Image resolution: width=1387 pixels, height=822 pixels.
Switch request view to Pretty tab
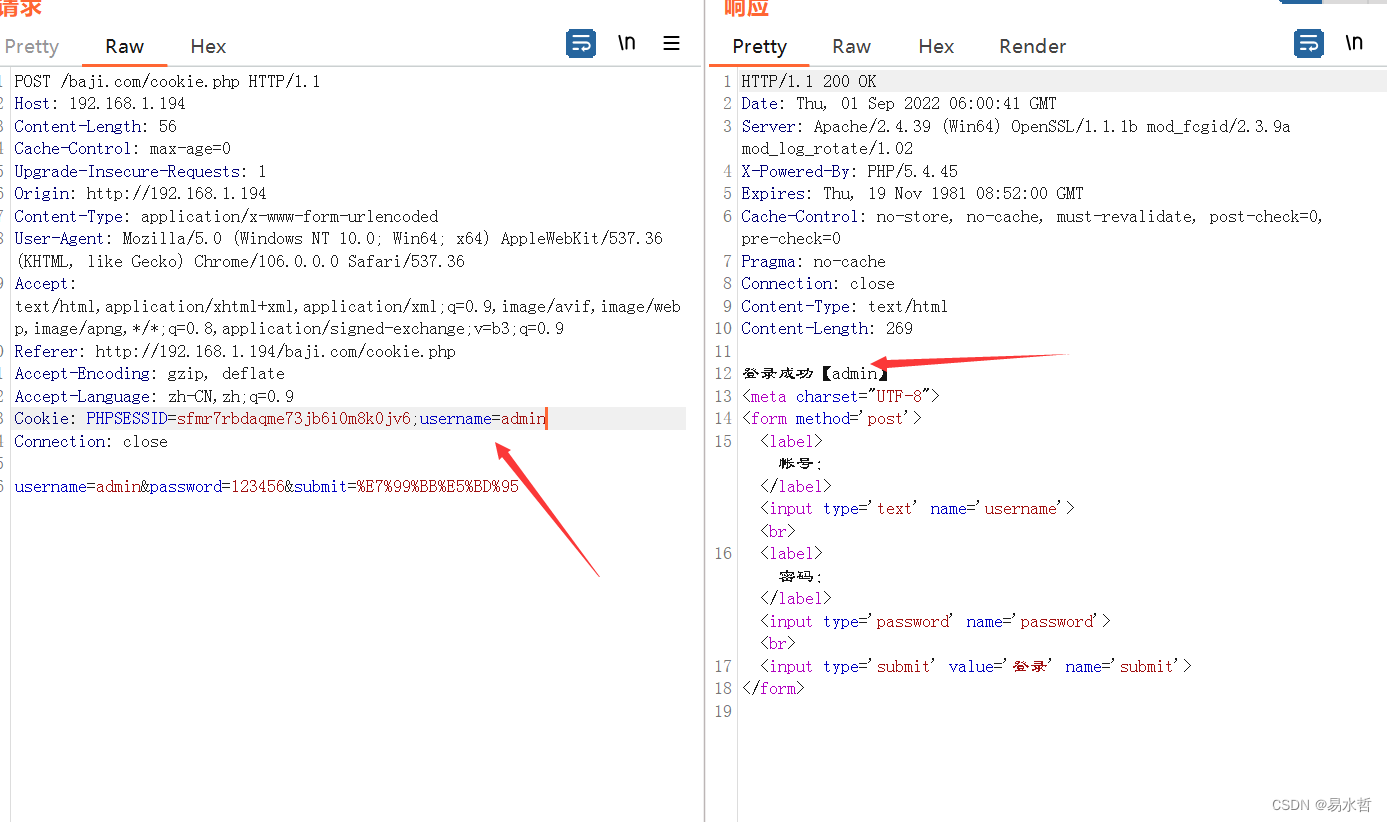(x=32, y=46)
